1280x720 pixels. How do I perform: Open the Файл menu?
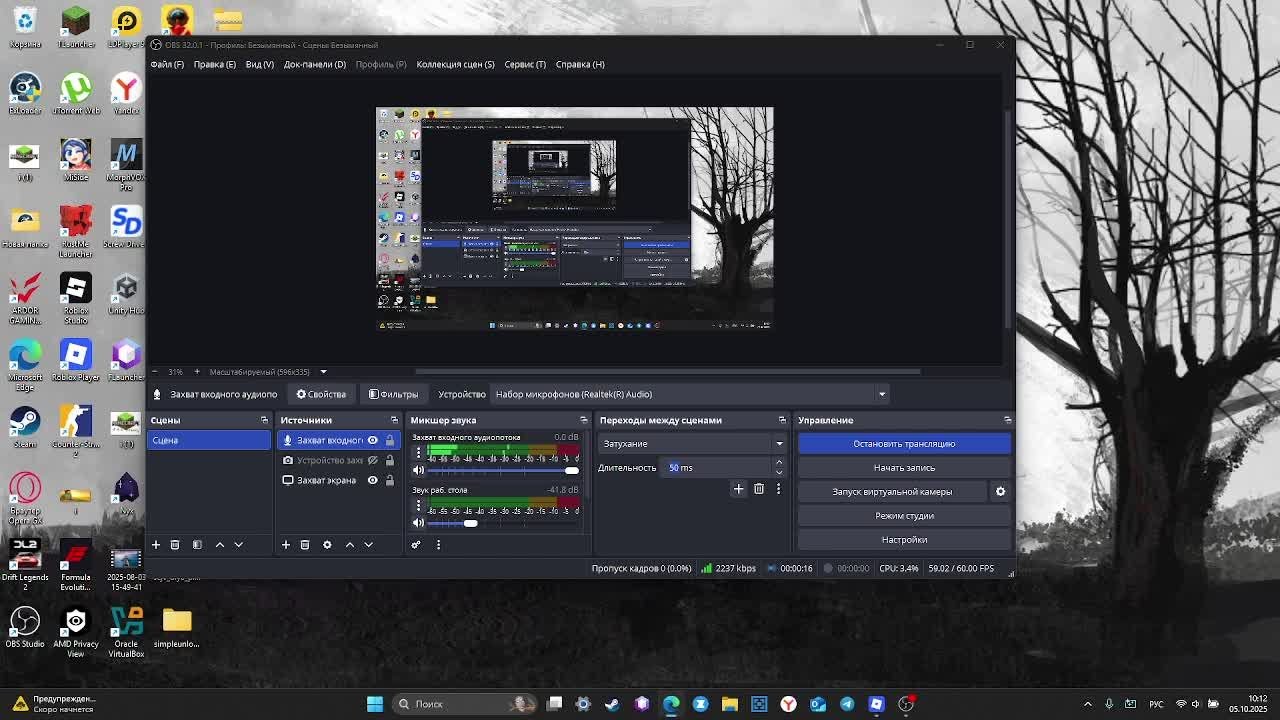(x=167, y=64)
